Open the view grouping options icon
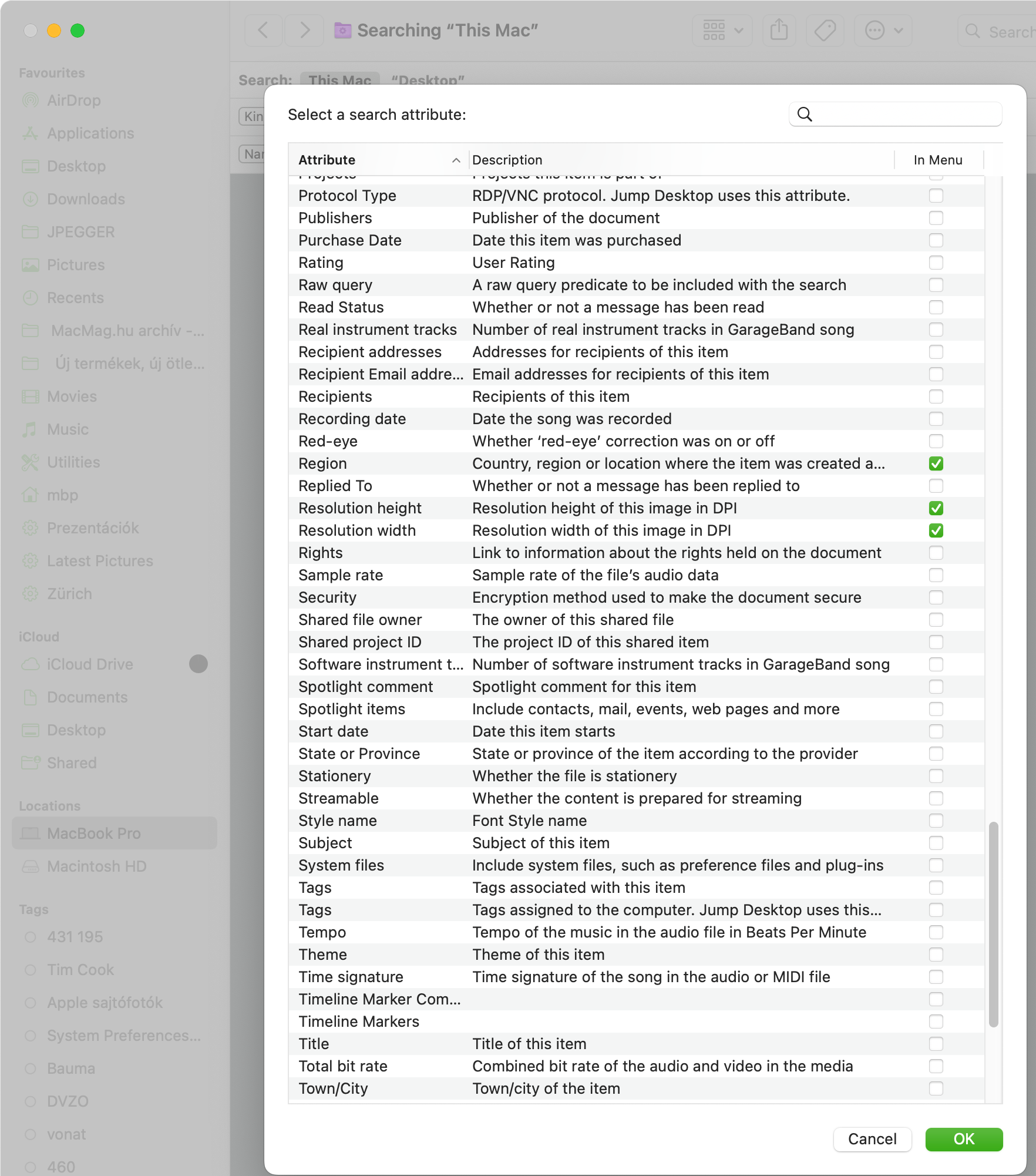This screenshot has width=1036, height=1176. click(x=723, y=30)
